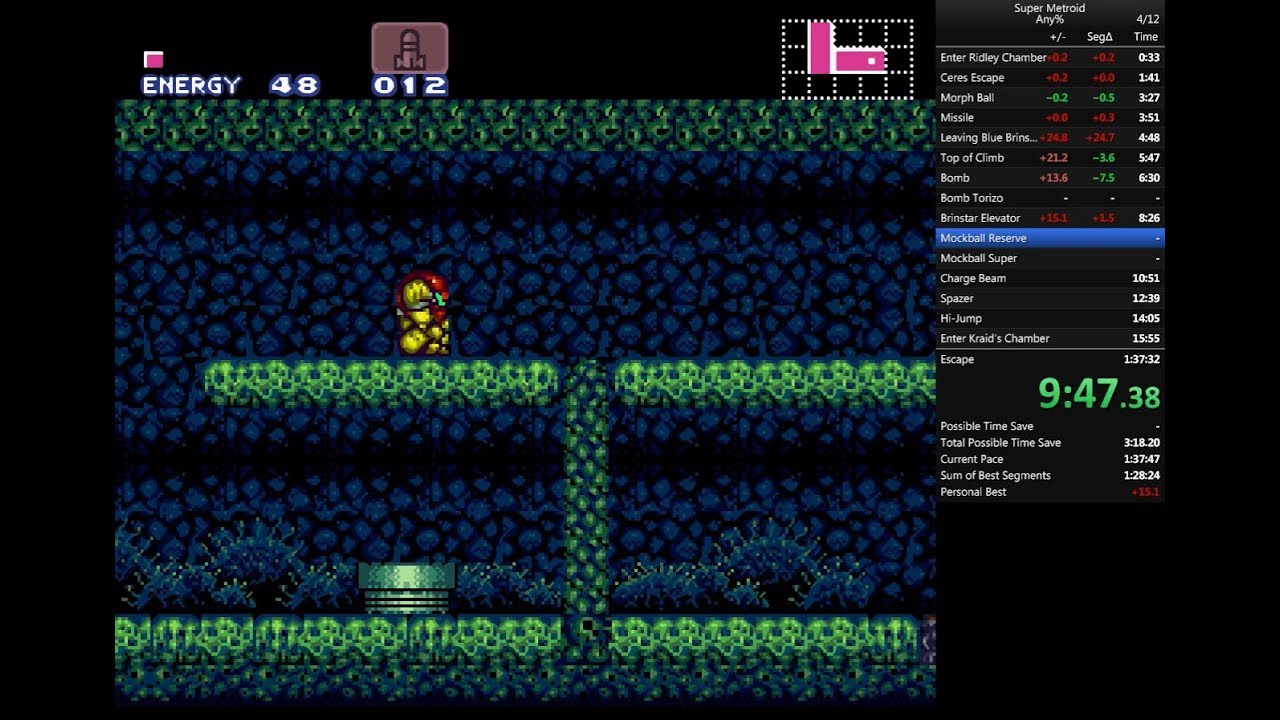Click the green pipe spawner on floor

pos(407,588)
